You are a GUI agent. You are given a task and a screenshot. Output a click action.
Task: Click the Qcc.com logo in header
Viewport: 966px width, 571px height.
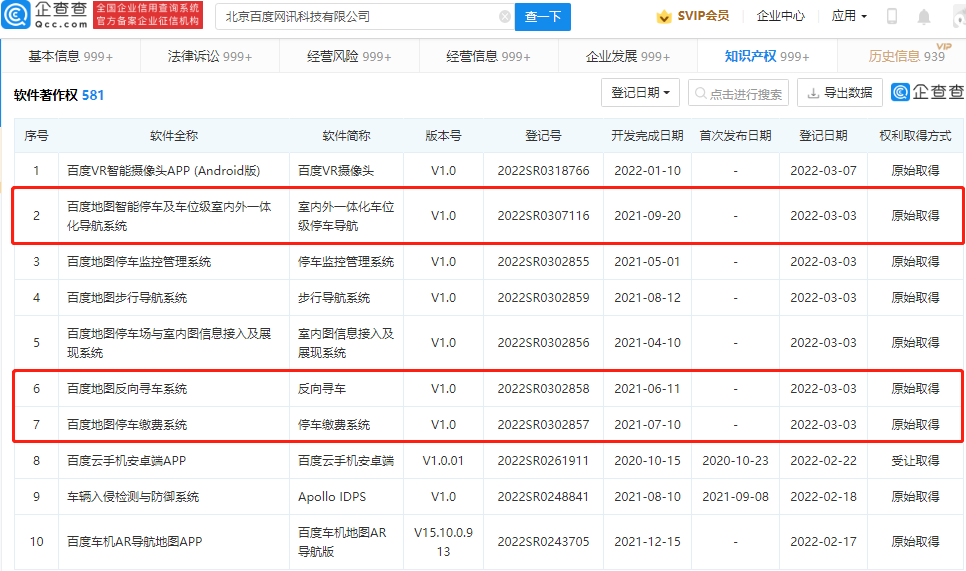click(x=46, y=15)
